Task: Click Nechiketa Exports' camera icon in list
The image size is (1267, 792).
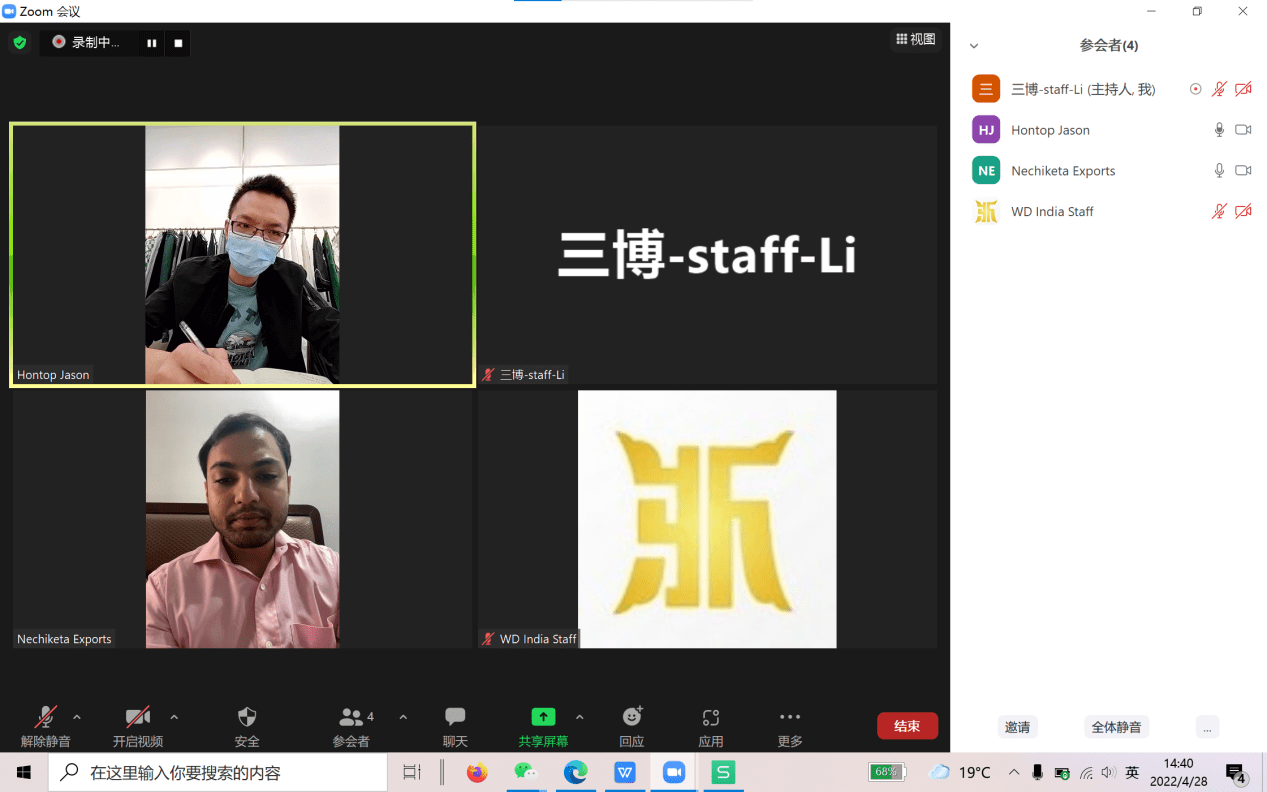Action: click(1243, 171)
